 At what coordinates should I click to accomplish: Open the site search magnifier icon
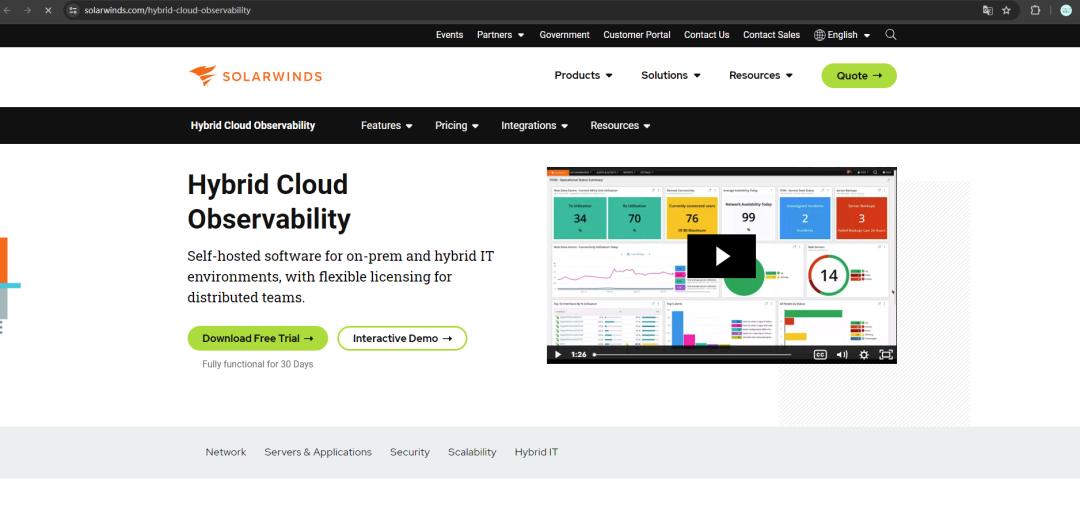click(891, 34)
